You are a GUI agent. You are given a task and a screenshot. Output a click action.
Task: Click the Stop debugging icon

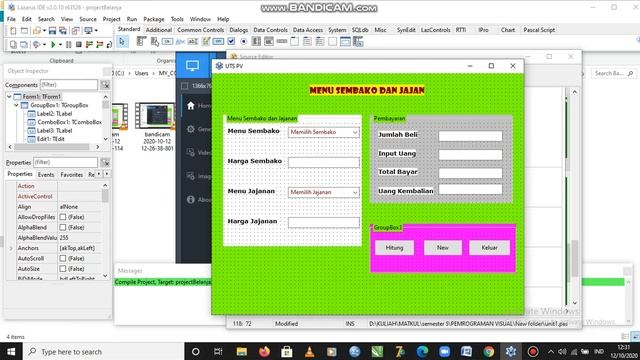pyautogui.click(x=79, y=44)
